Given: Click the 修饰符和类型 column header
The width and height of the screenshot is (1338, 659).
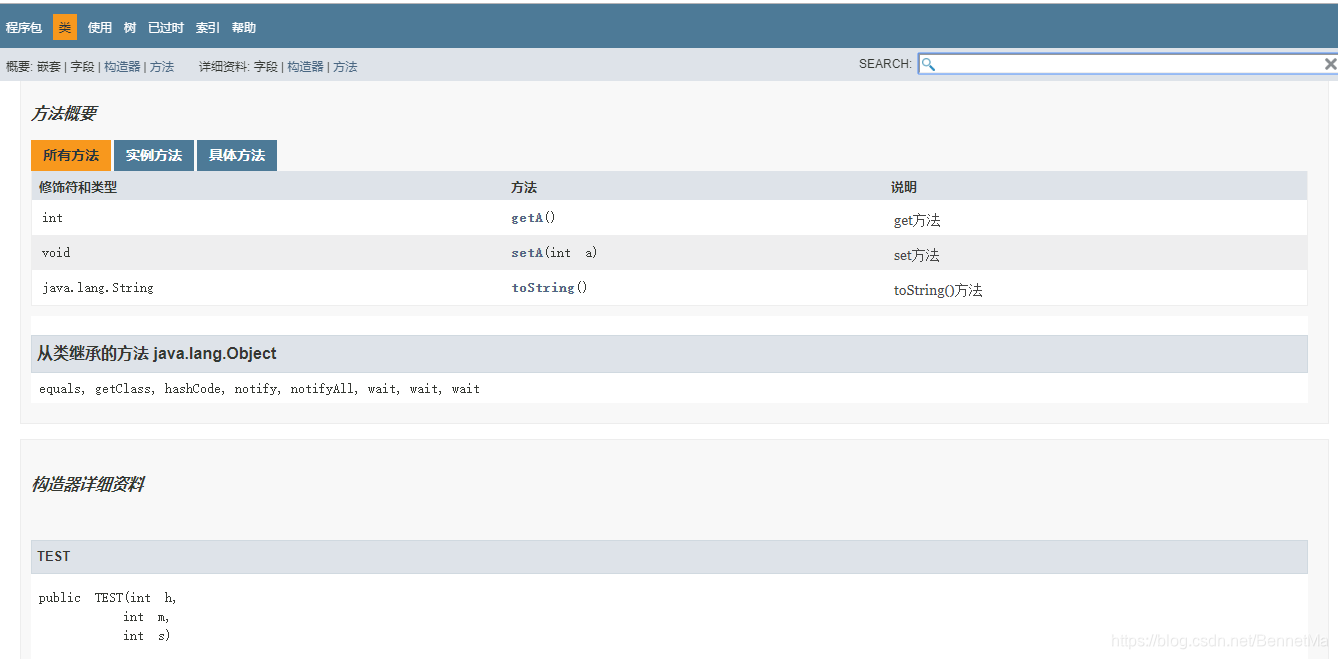Looking at the screenshot, I should (78, 187).
